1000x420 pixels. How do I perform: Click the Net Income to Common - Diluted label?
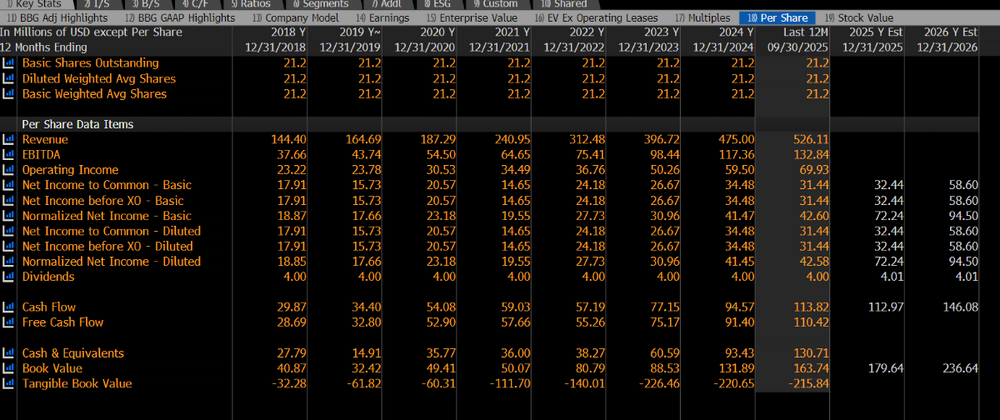pyautogui.click(x=111, y=231)
